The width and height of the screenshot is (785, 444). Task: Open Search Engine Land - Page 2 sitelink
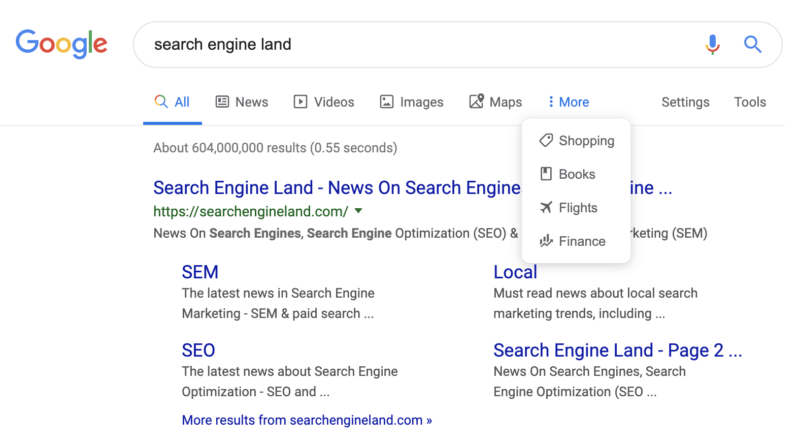click(x=618, y=350)
